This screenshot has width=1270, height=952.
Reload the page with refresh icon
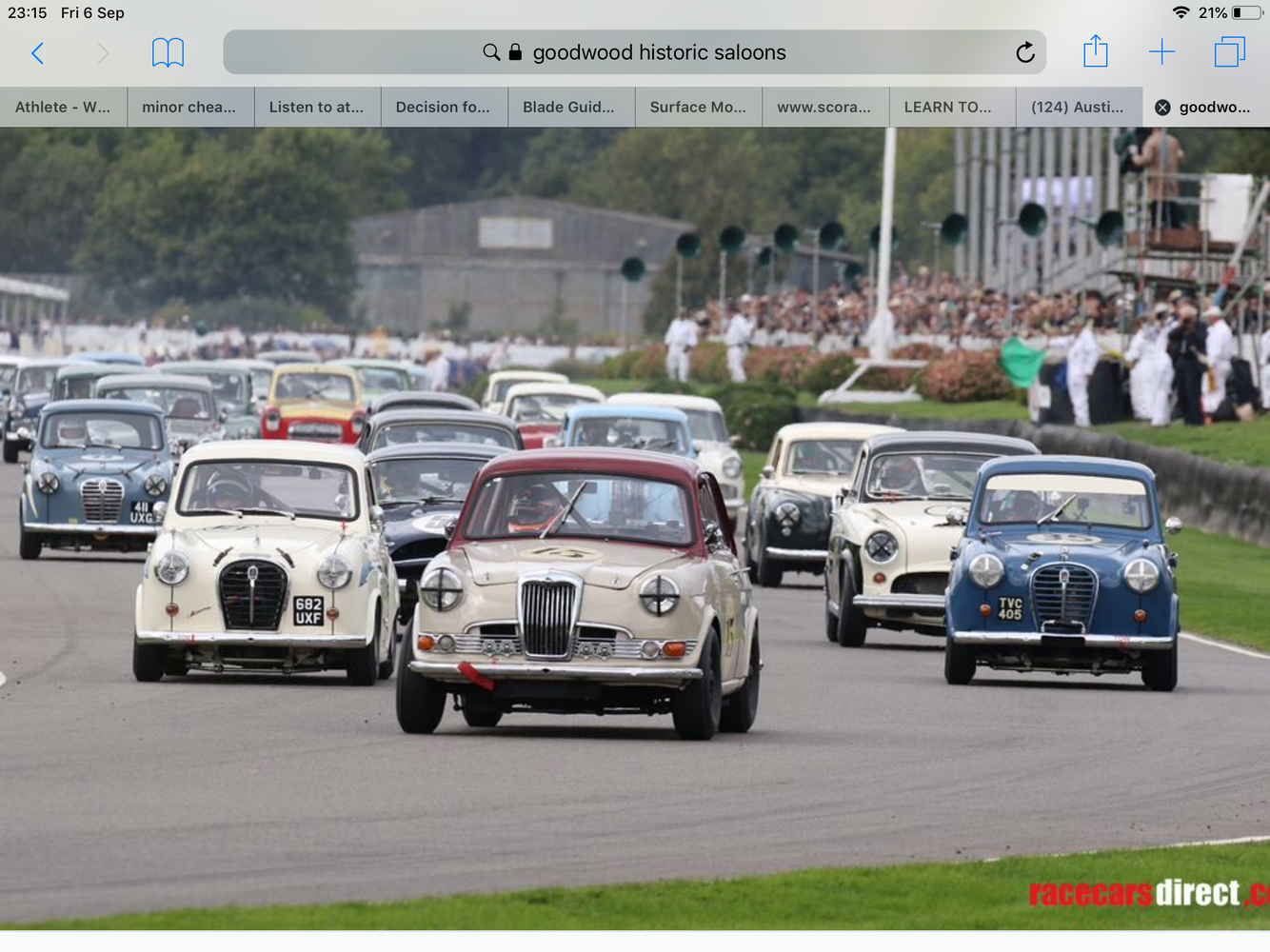pyautogui.click(x=1024, y=52)
